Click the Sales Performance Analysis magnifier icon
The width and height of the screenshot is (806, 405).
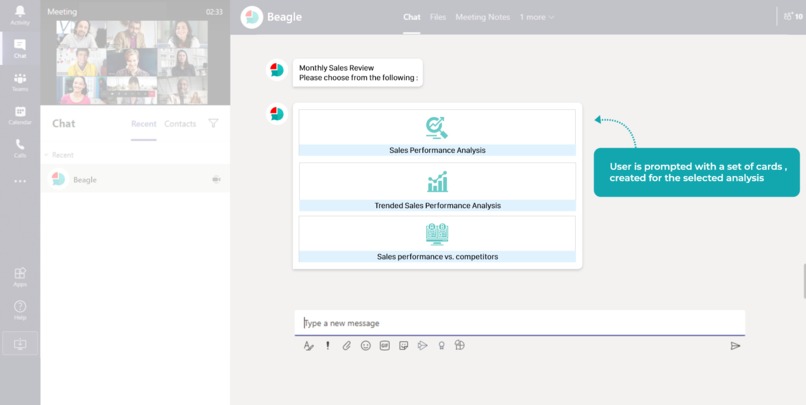coord(437,128)
